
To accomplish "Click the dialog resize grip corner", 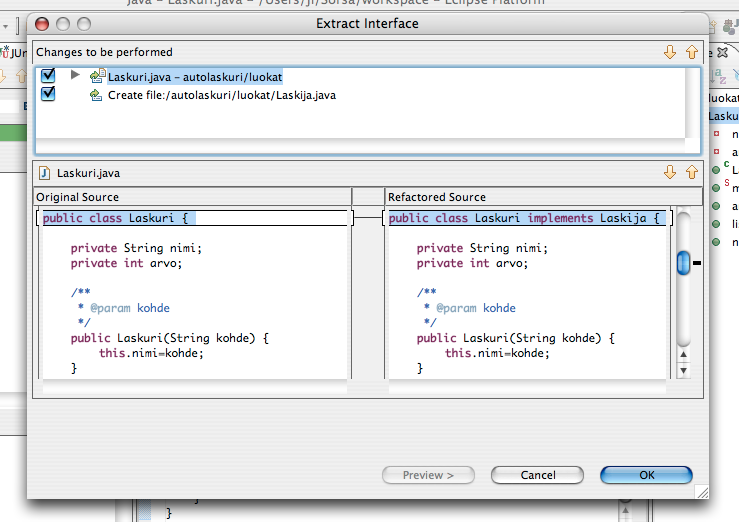I will click(x=702, y=492).
